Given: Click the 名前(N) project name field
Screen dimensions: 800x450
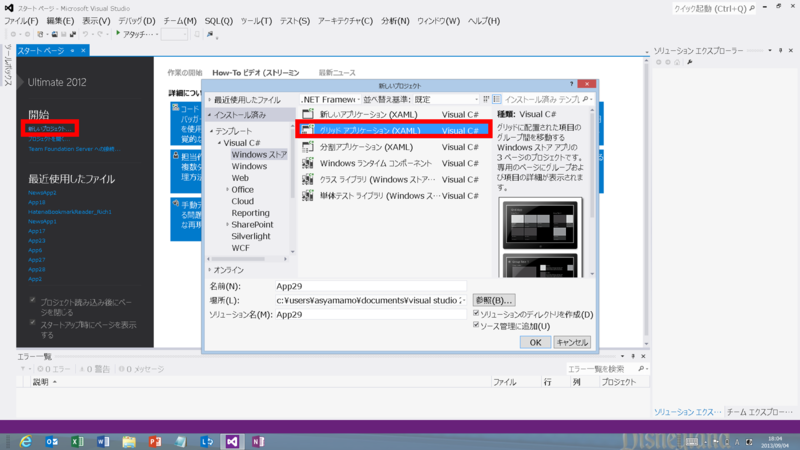Looking at the screenshot, I should pos(370,286).
